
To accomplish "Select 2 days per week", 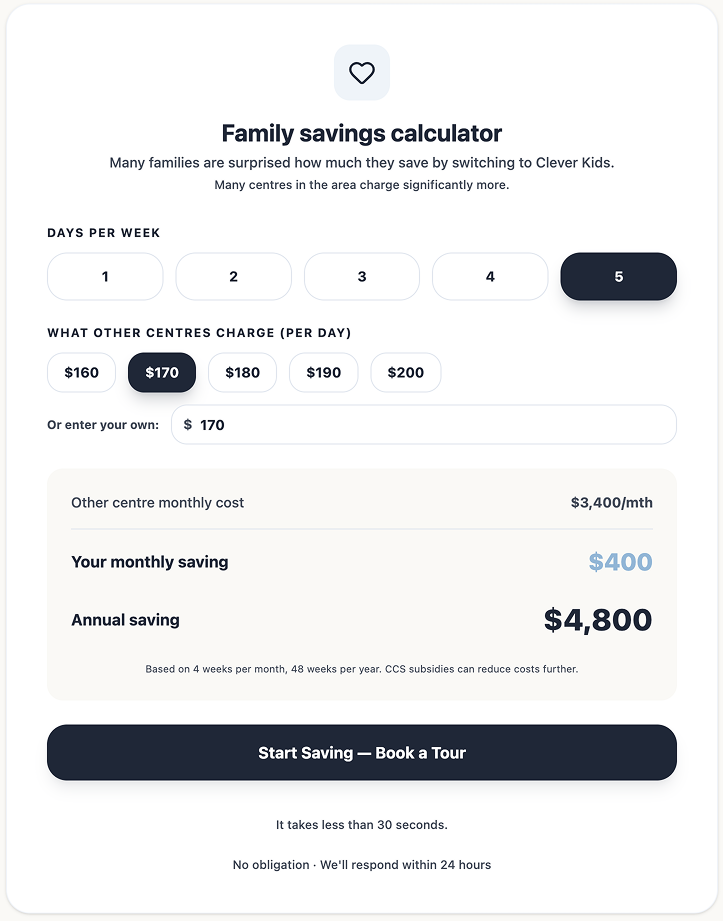I will [x=234, y=277].
